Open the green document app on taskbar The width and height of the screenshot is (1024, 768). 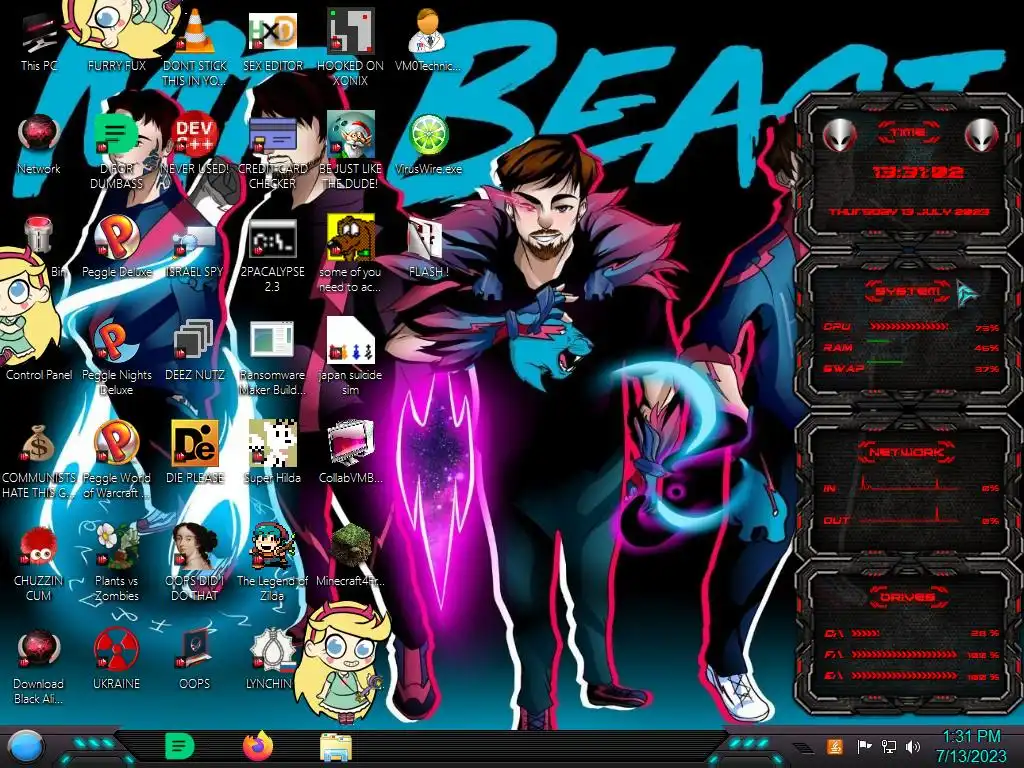click(179, 746)
